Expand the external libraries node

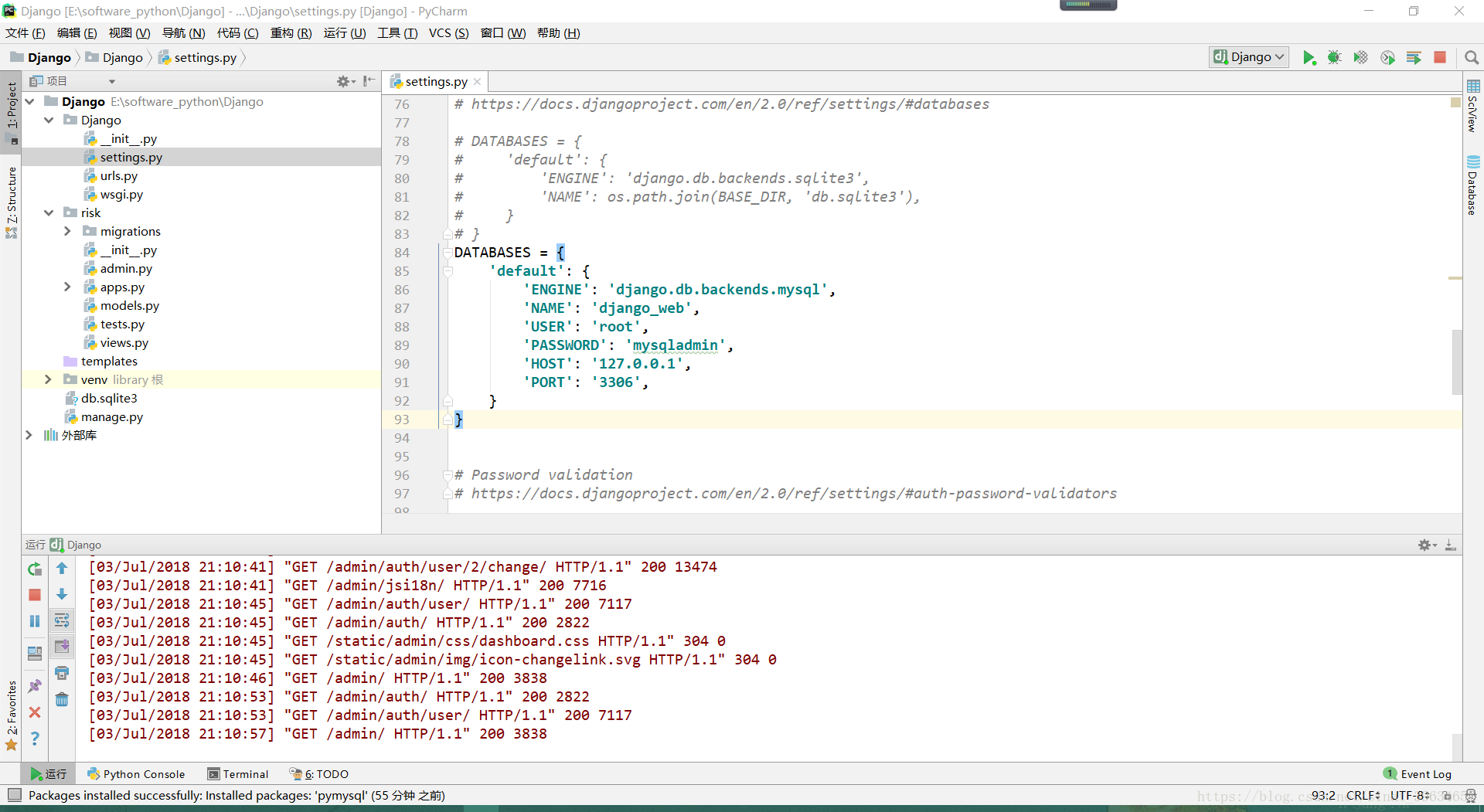click(x=29, y=436)
